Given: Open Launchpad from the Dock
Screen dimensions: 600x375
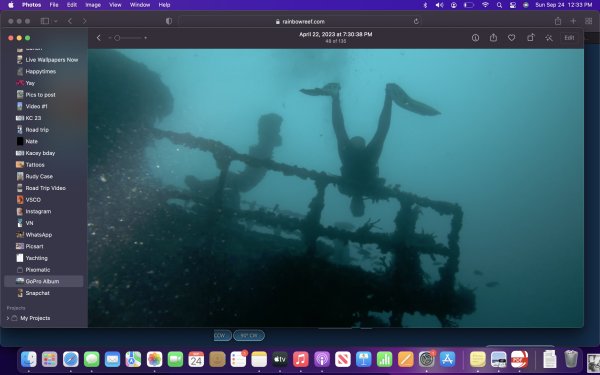Looking at the screenshot, I should (x=50, y=359).
